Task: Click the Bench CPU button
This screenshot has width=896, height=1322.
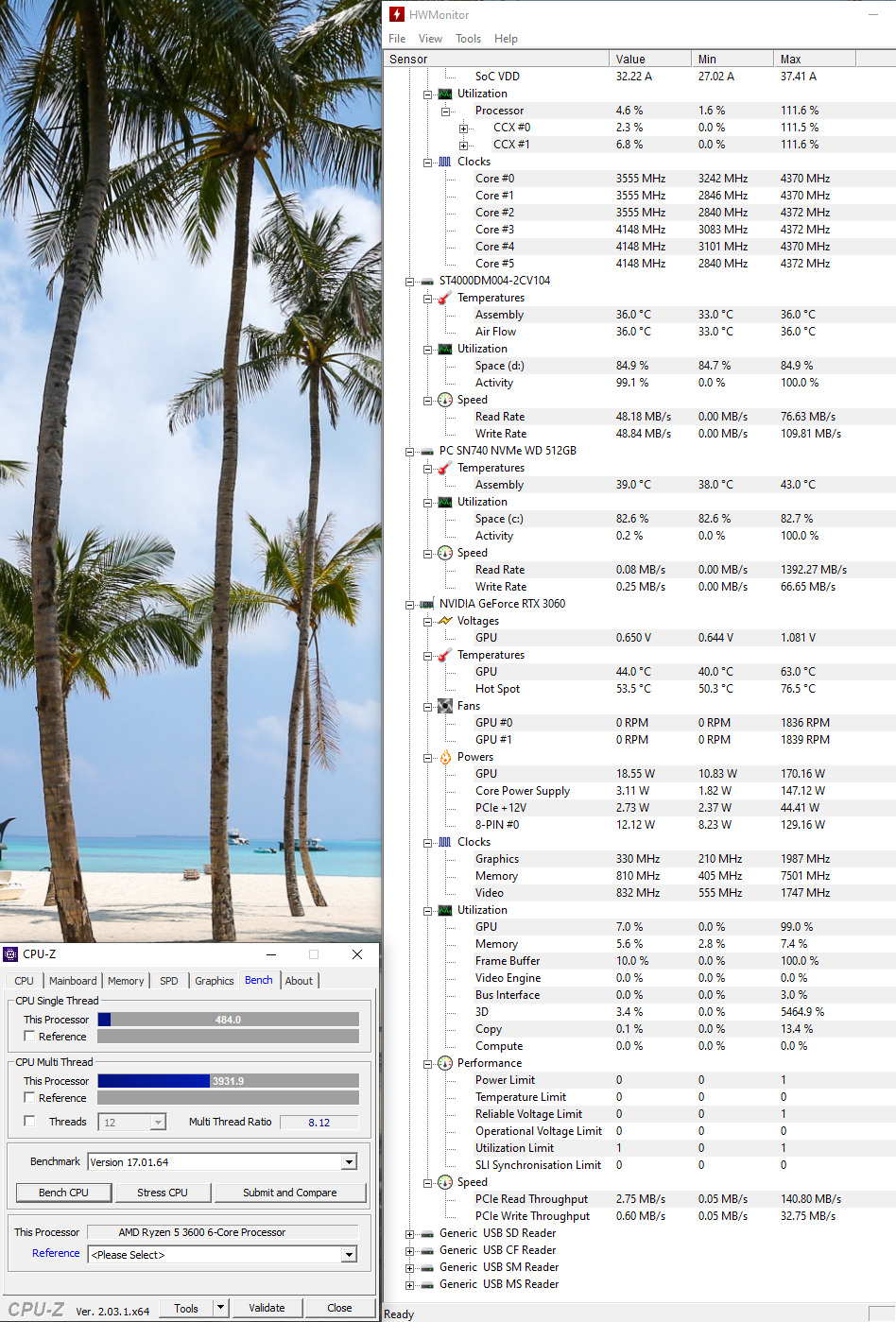Action: [x=63, y=1193]
